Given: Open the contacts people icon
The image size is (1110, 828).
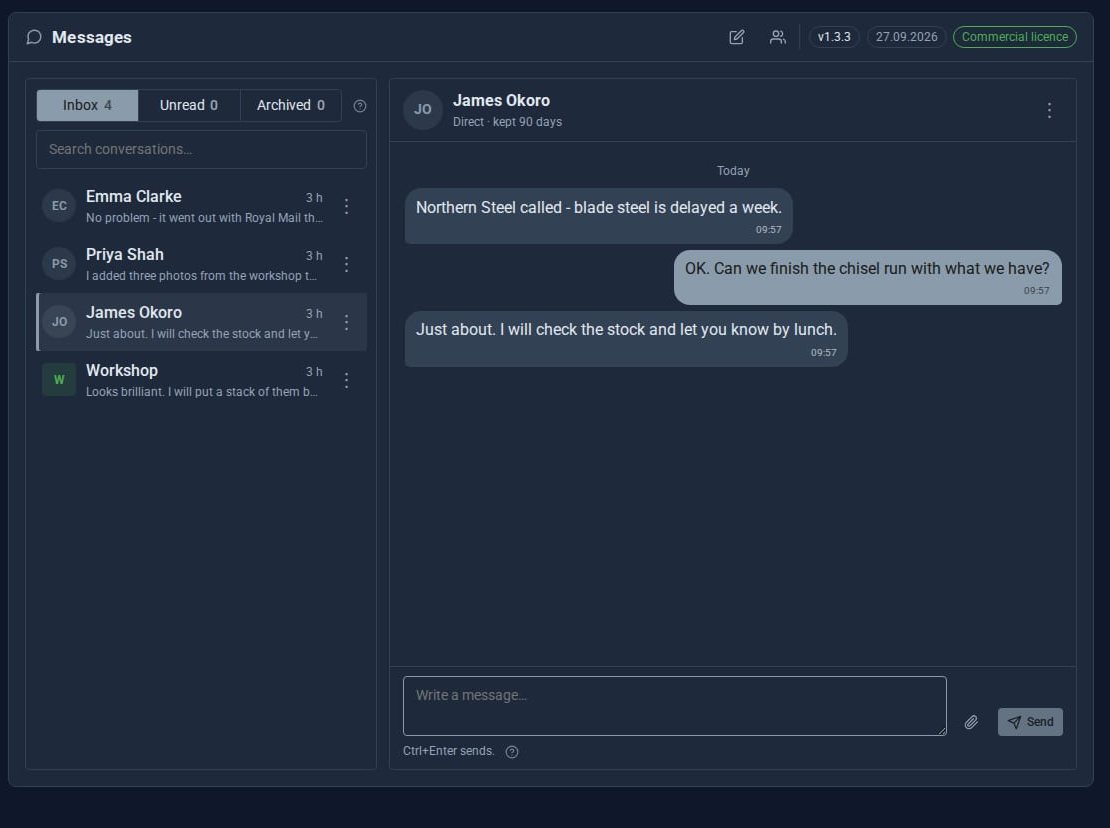Looking at the screenshot, I should 777,37.
